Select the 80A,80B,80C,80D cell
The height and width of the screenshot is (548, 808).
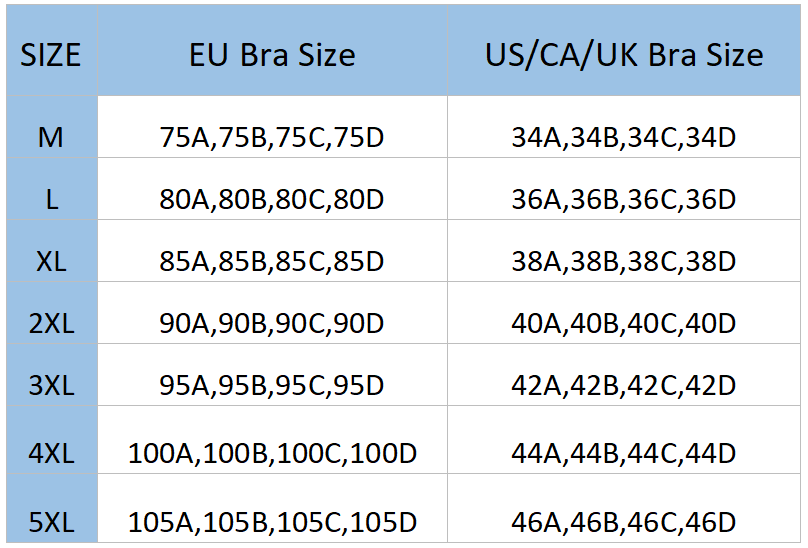point(272,200)
